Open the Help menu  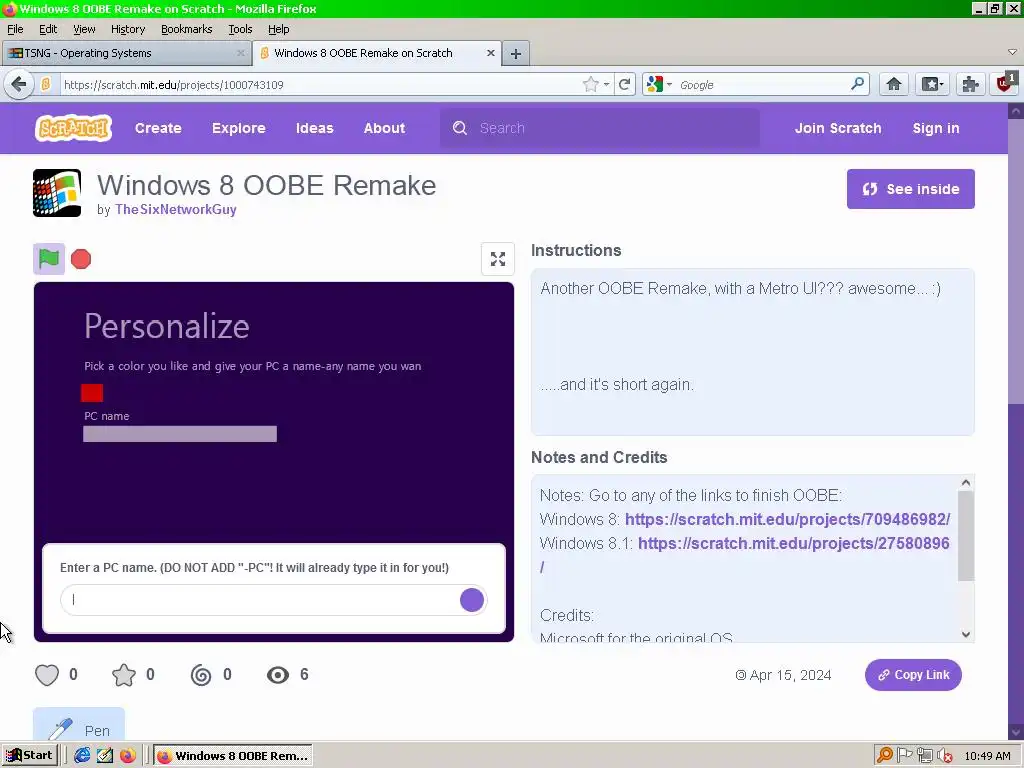pyautogui.click(x=278, y=29)
